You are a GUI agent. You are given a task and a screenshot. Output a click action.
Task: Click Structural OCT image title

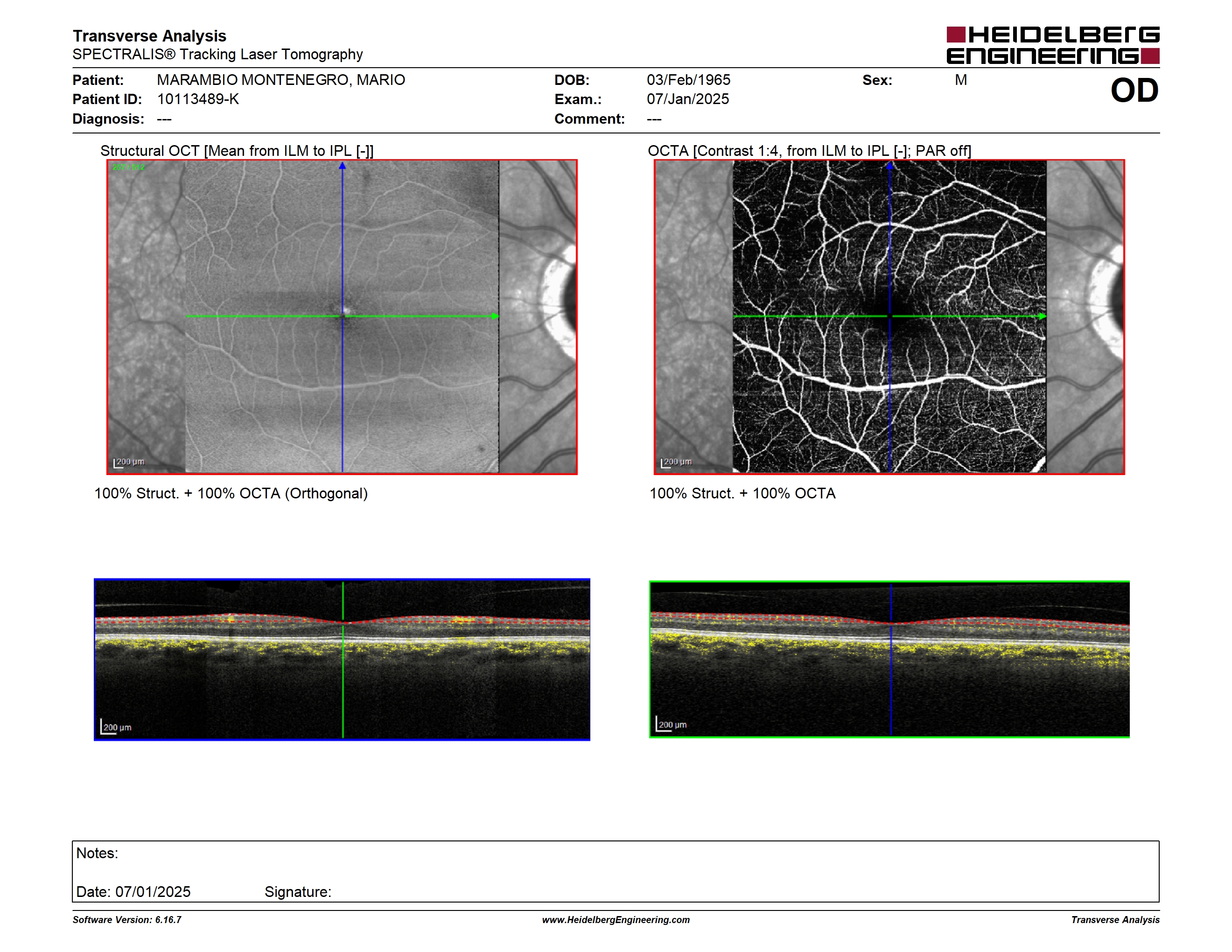click(x=237, y=151)
